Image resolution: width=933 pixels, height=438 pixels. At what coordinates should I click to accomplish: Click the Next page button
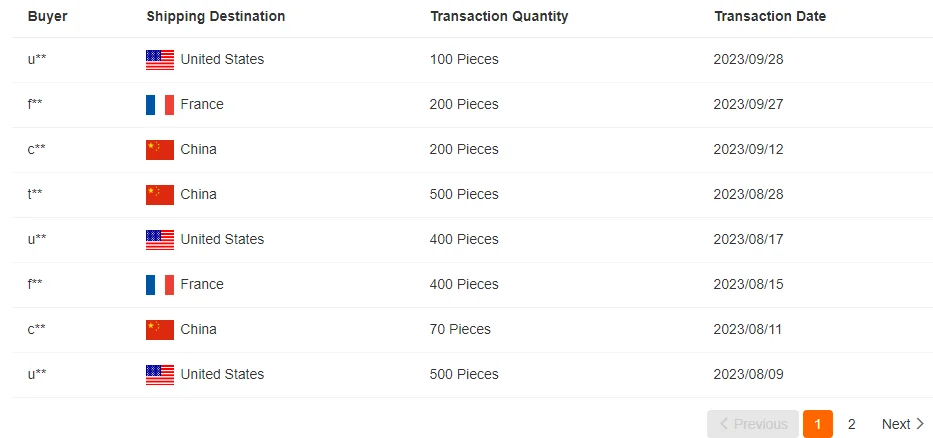(902, 424)
